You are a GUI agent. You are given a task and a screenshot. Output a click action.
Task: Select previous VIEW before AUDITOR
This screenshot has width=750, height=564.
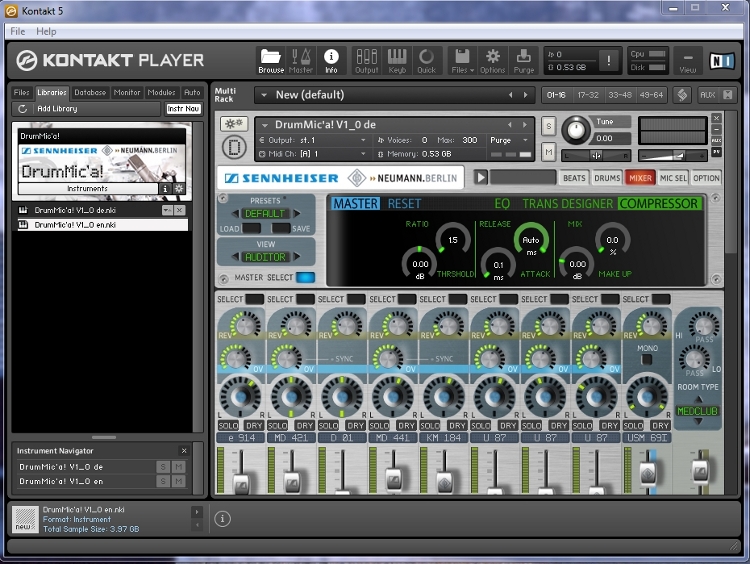tap(235, 257)
